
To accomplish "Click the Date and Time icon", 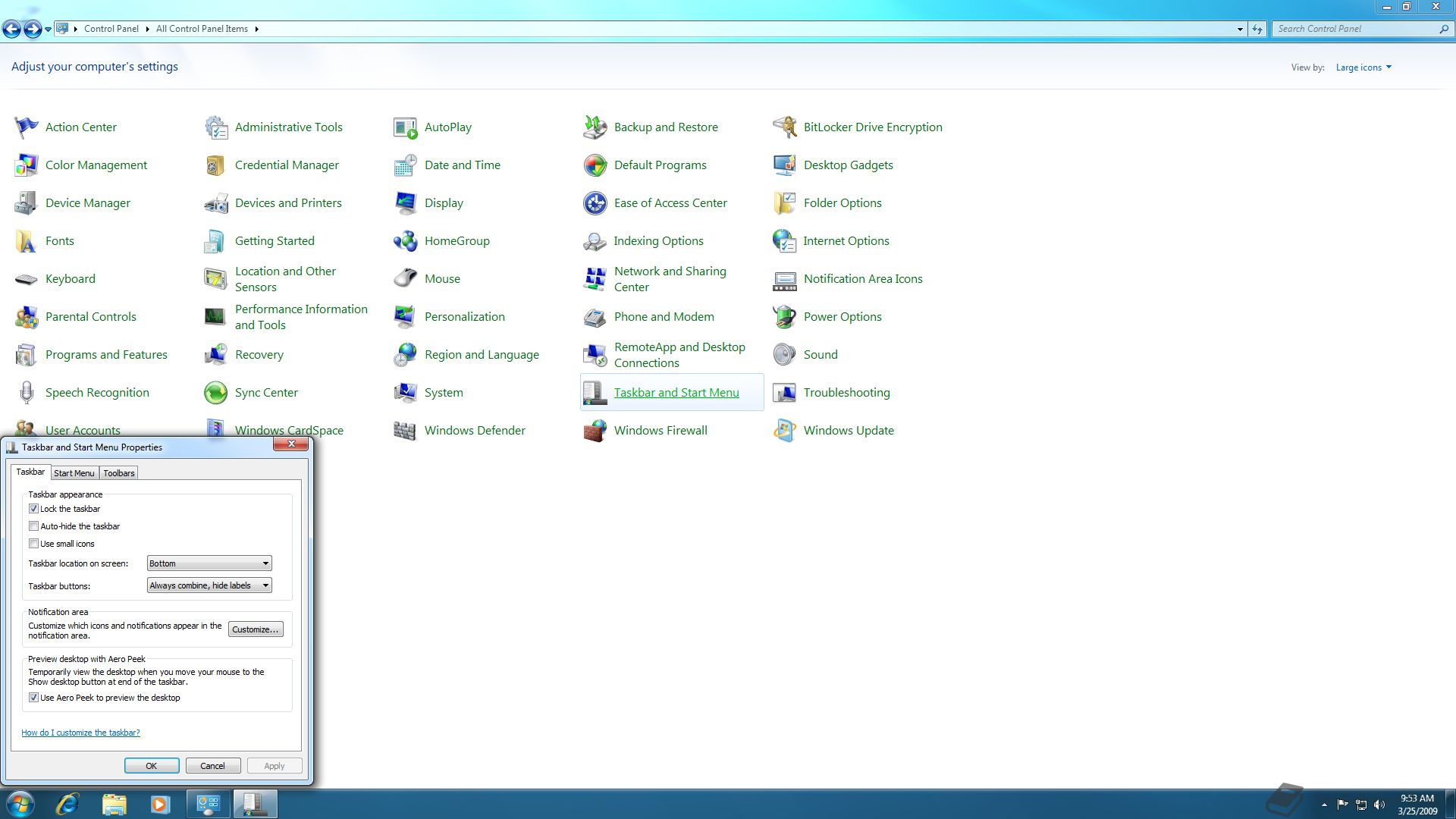I will [x=406, y=165].
